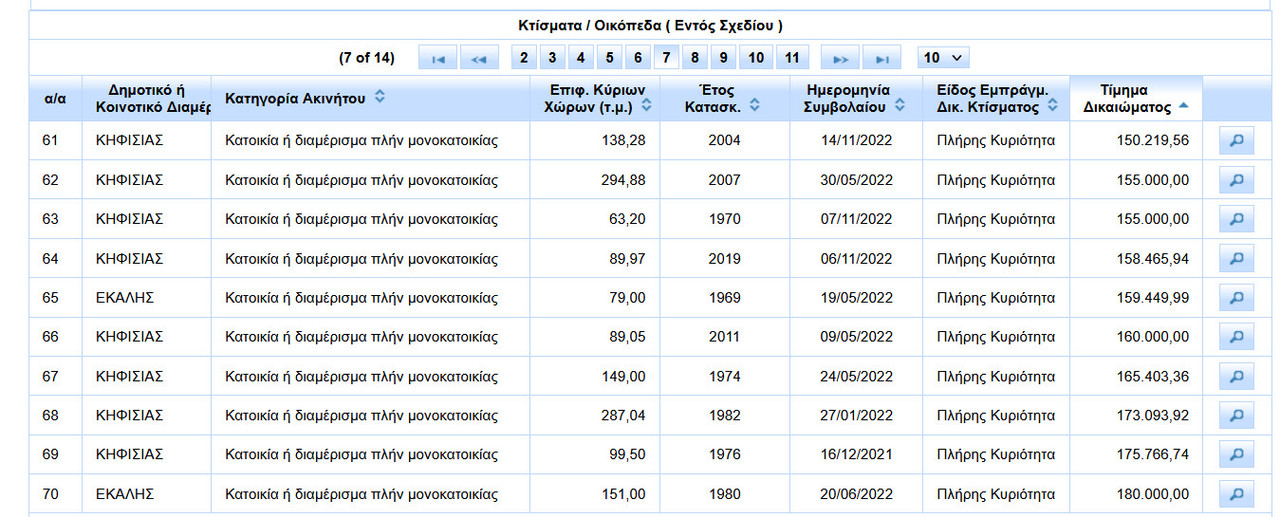Select price cell 173.093,92
This screenshot has height=517, width=1280.
(1136, 415)
